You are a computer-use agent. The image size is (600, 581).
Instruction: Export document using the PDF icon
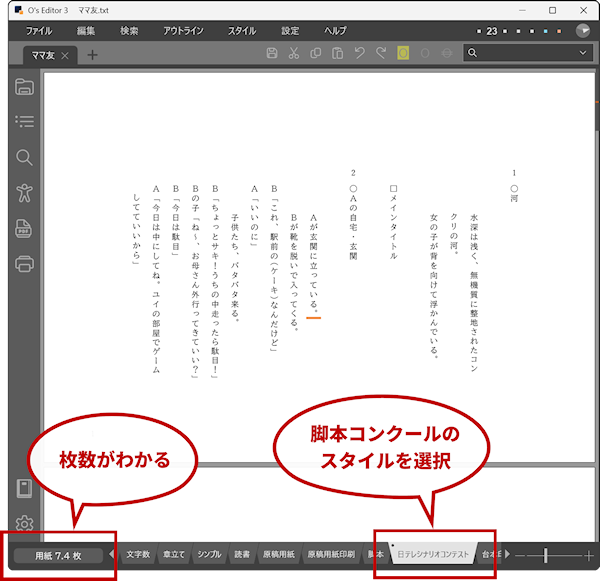(x=24, y=229)
